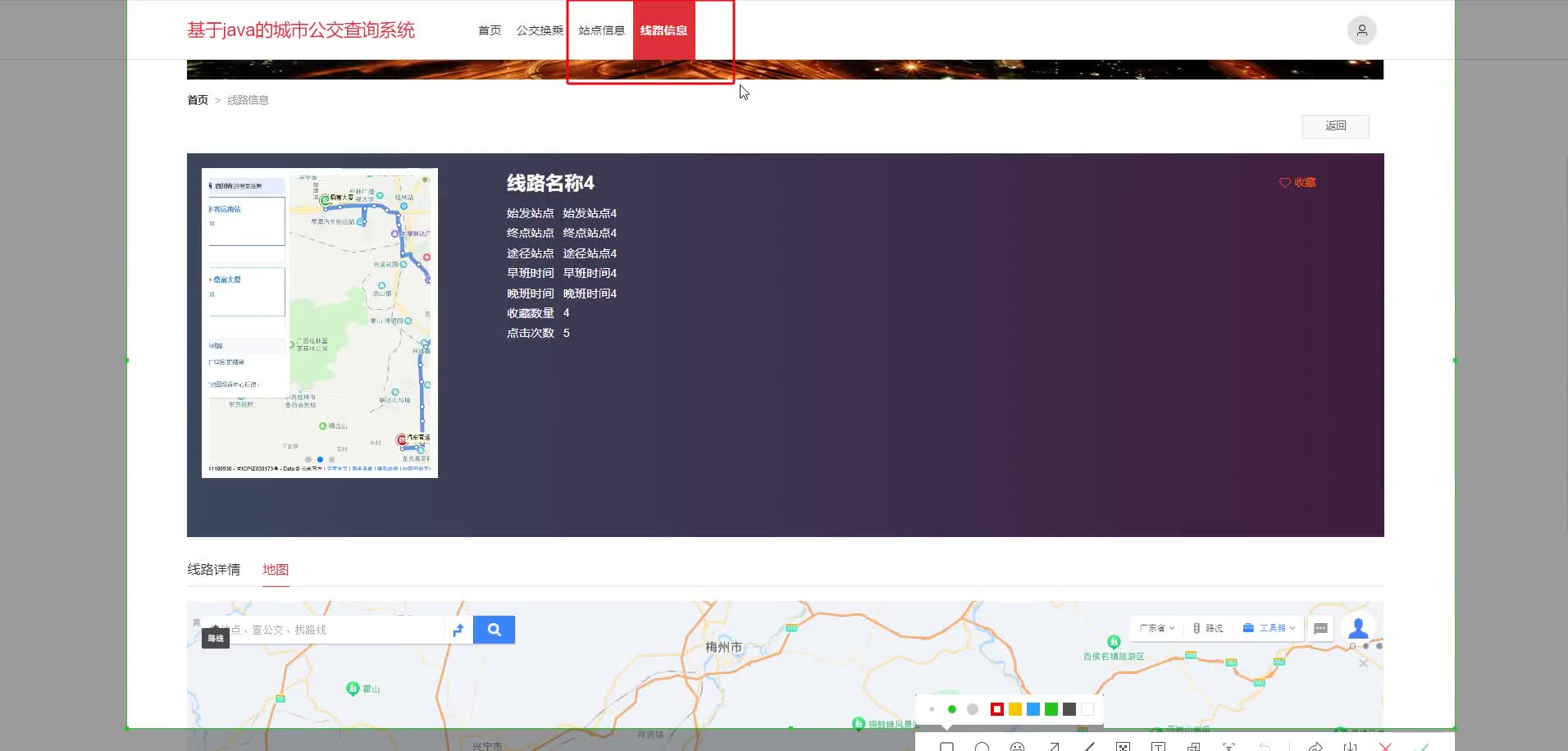Select the ellipse annotation tool
This screenshot has height=751, width=1568.
[x=982, y=747]
